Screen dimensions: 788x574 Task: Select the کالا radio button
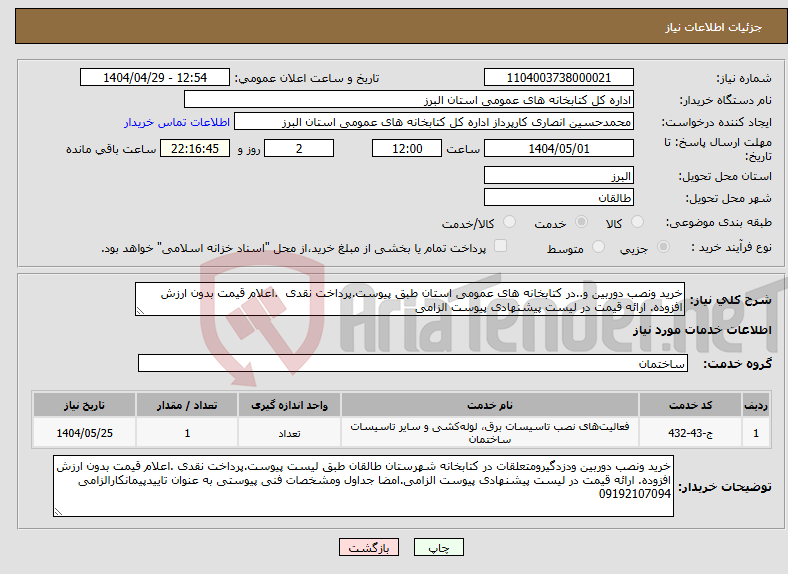point(637,222)
